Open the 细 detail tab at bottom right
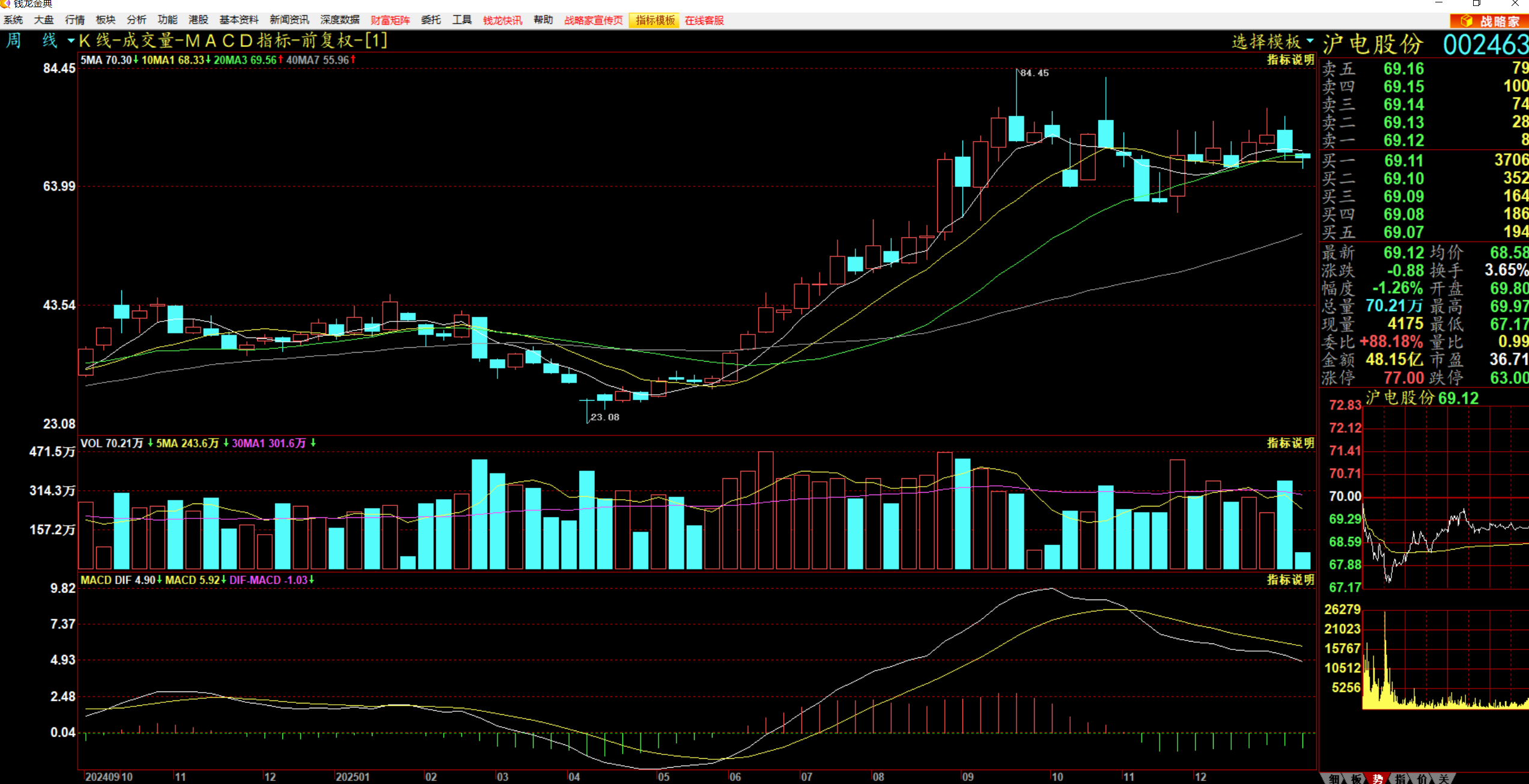 coord(1334,779)
